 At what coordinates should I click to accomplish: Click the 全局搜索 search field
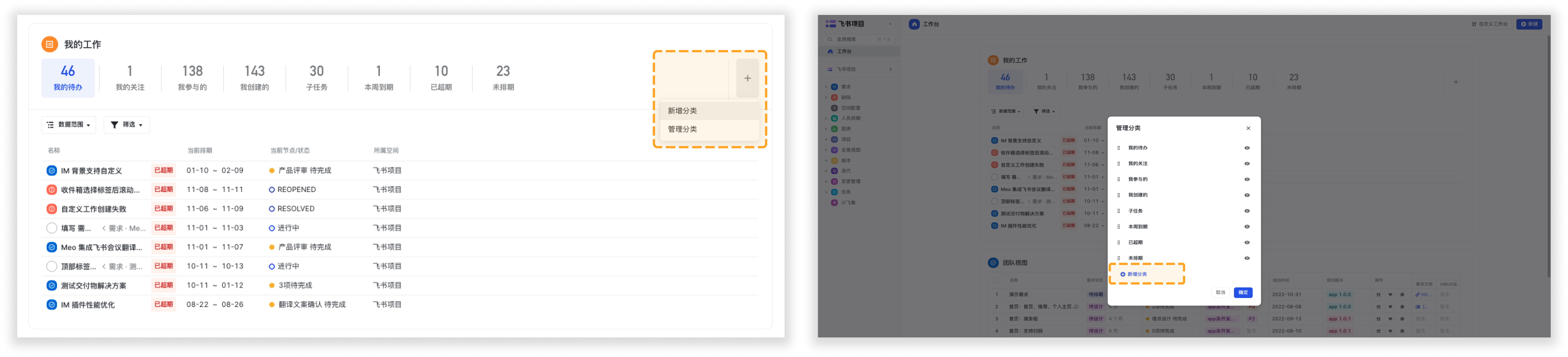859,40
